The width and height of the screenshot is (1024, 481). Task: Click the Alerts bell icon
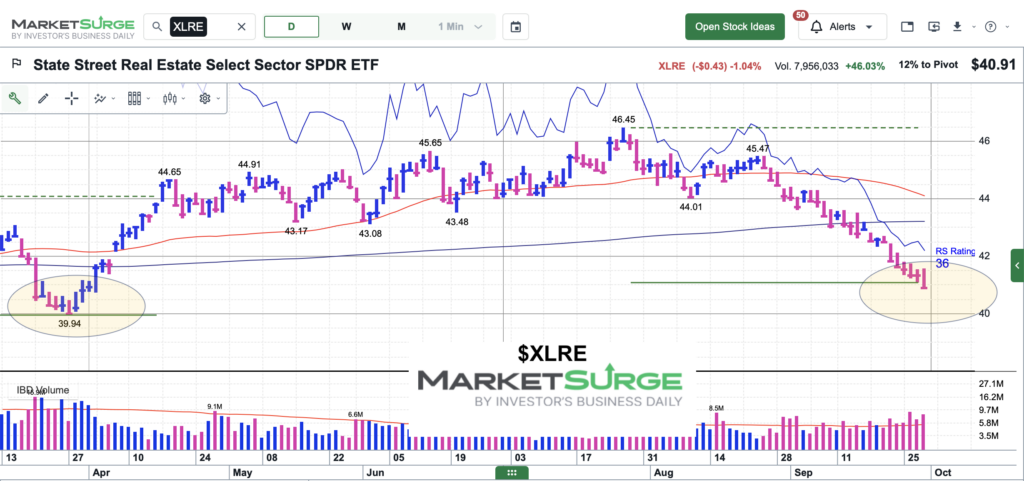point(816,27)
